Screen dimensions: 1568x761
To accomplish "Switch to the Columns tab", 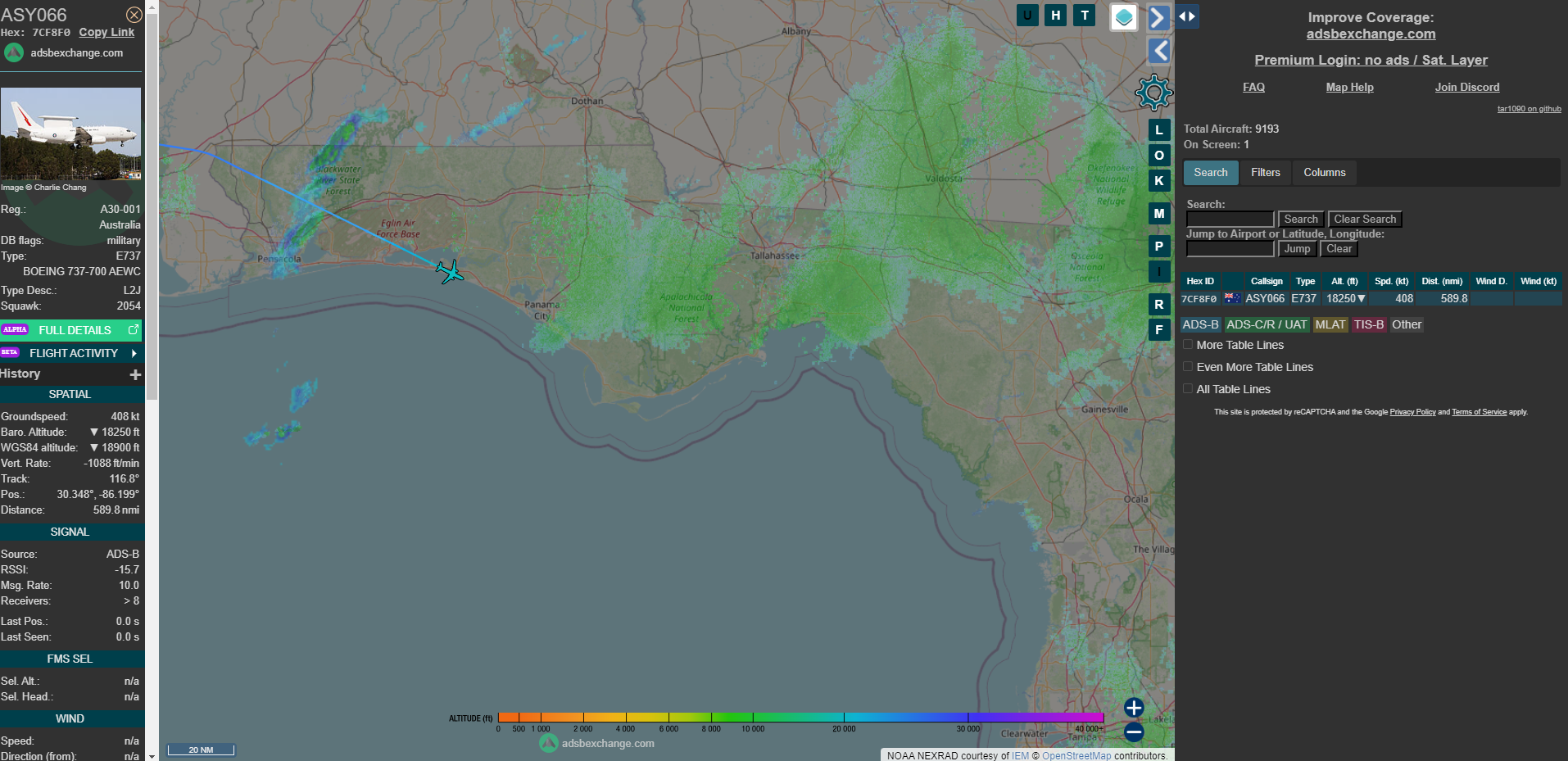I will click(1324, 172).
